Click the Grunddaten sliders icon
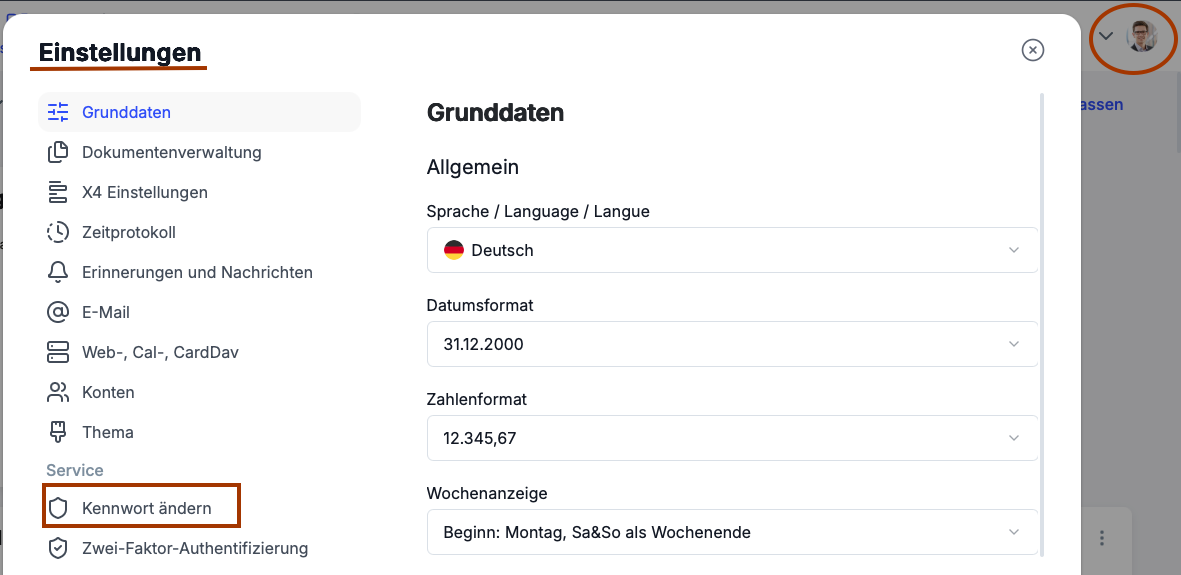This screenshot has width=1181, height=575. coord(58,112)
